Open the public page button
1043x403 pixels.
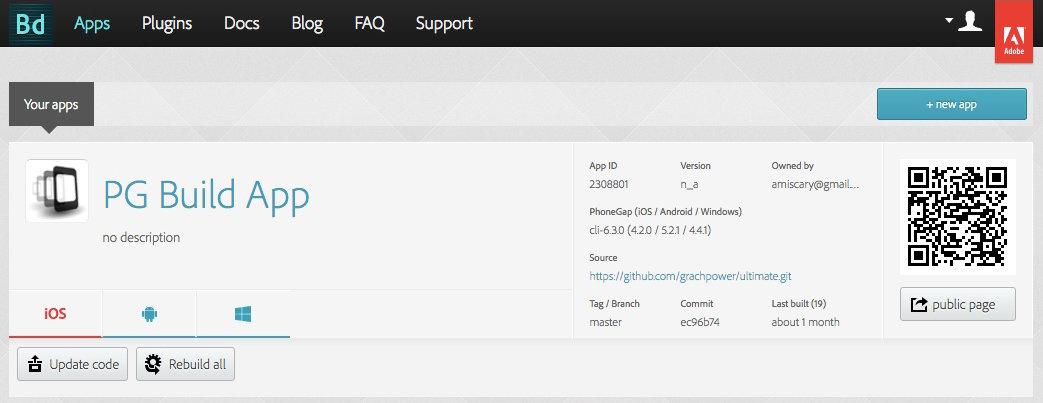click(x=958, y=305)
